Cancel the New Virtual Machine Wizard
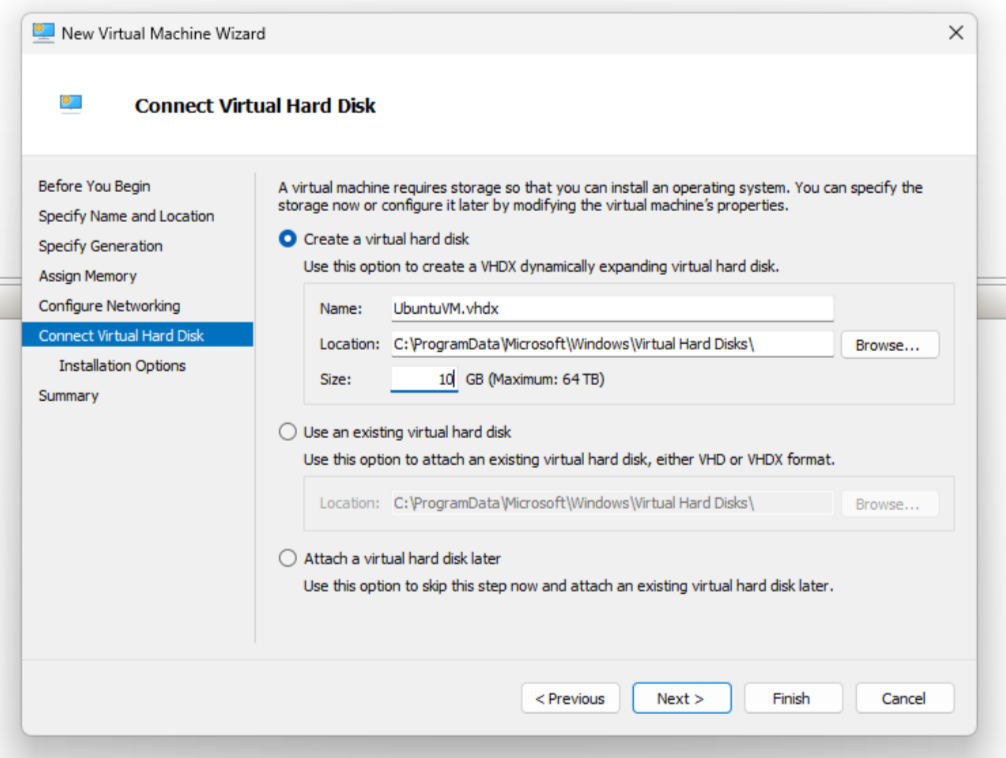The image size is (1006, 758). point(904,698)
